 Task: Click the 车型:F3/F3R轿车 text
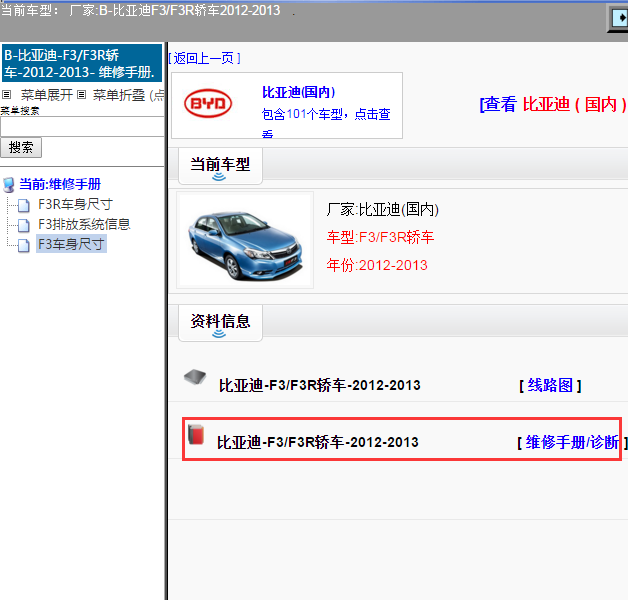380,237
